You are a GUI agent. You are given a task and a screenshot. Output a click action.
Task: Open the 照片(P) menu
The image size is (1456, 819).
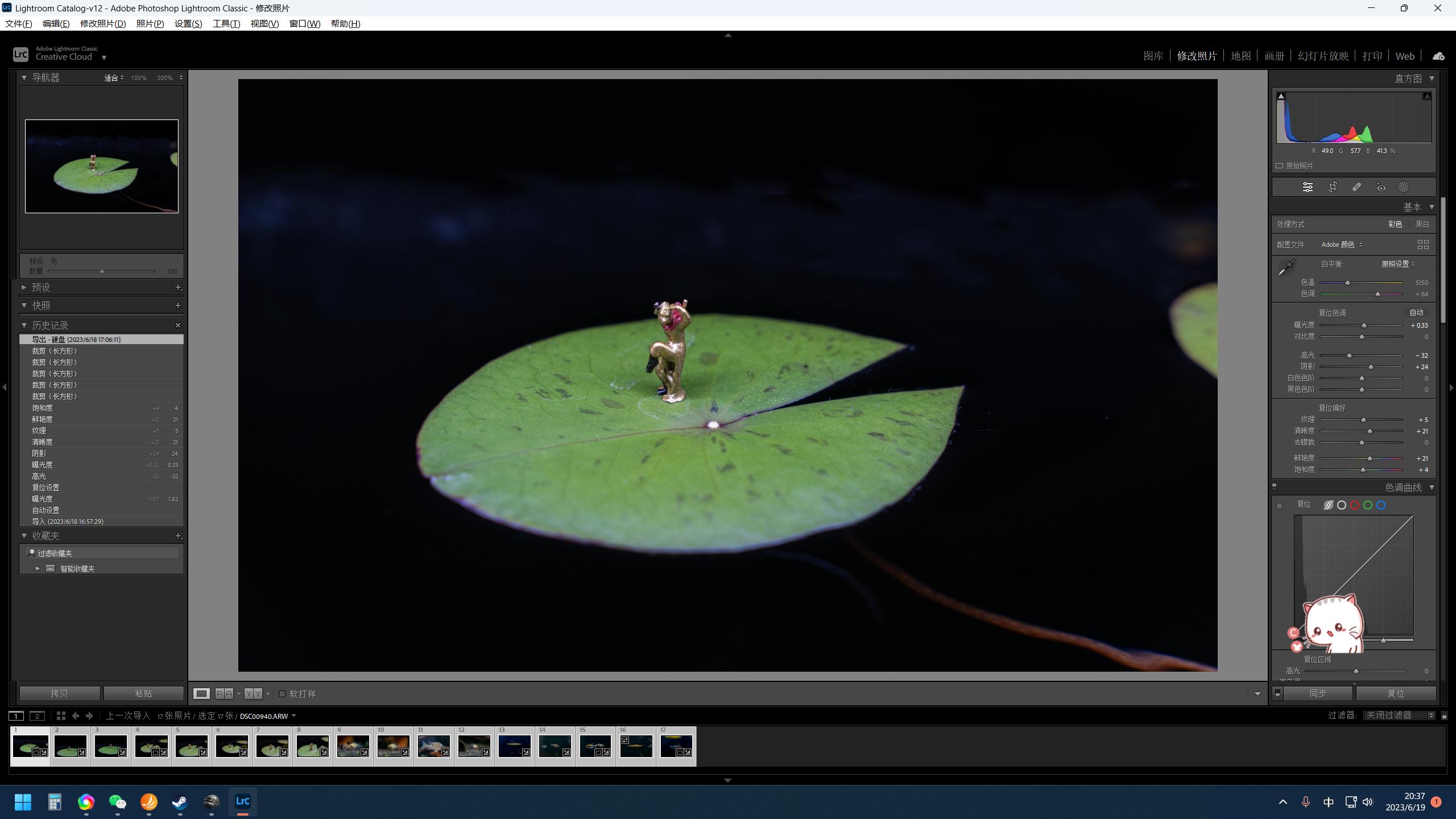pos(150,23)
